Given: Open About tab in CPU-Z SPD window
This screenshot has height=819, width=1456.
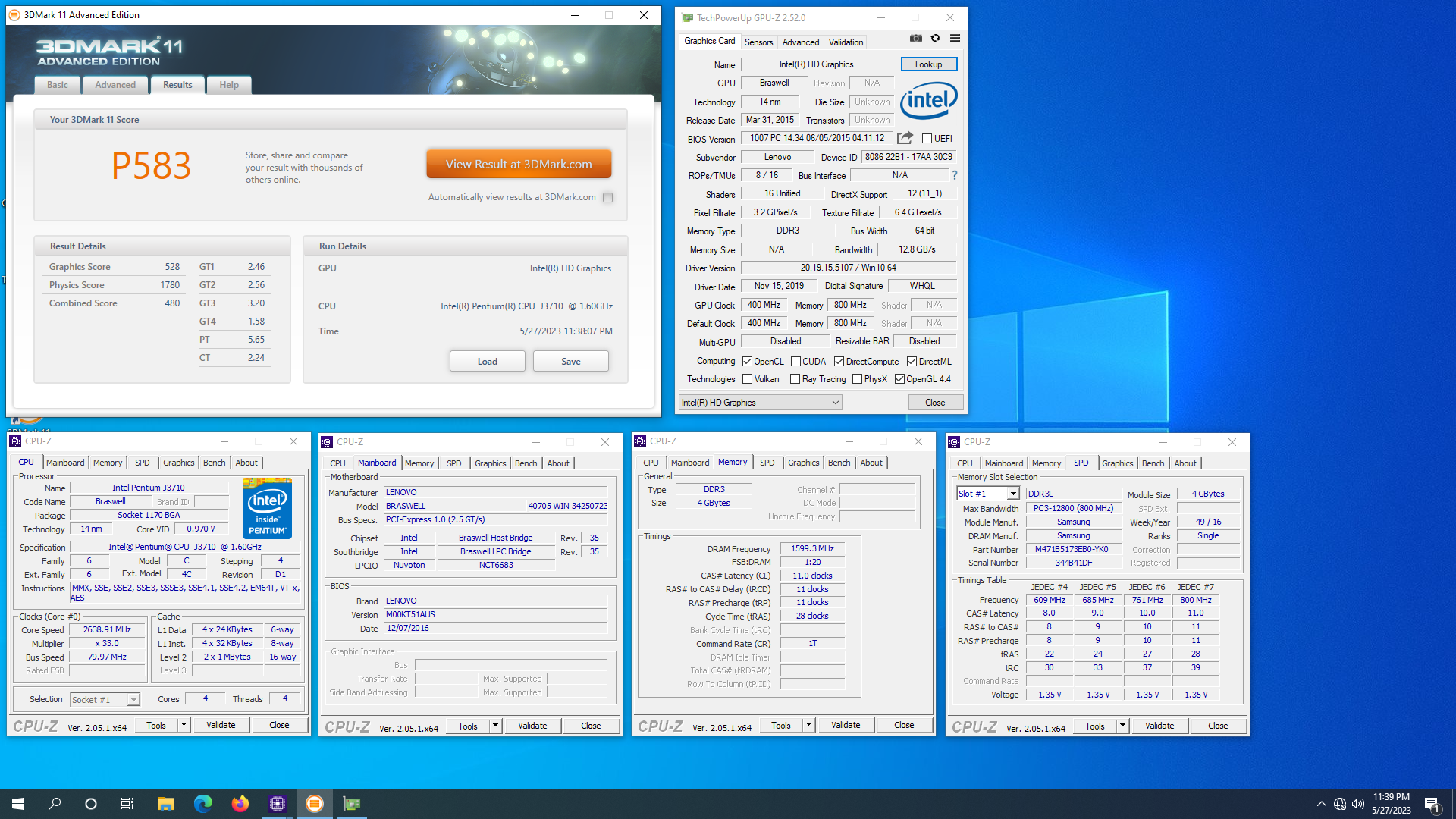Looking at the screenshot, I should [x=1185, y=463].
